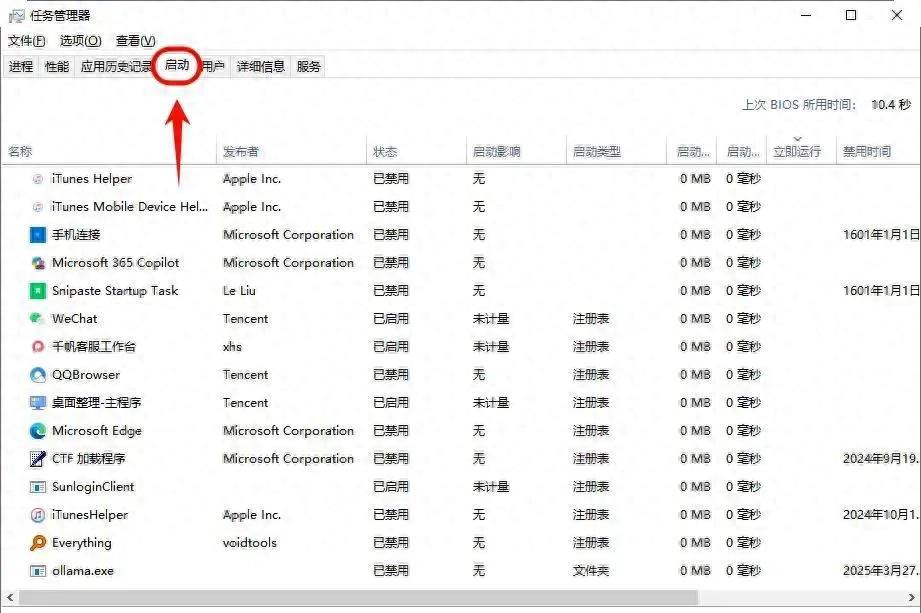Screen dimensions: 921x613
Task: Sort by the 启动影响 column header
Action: 516,151
